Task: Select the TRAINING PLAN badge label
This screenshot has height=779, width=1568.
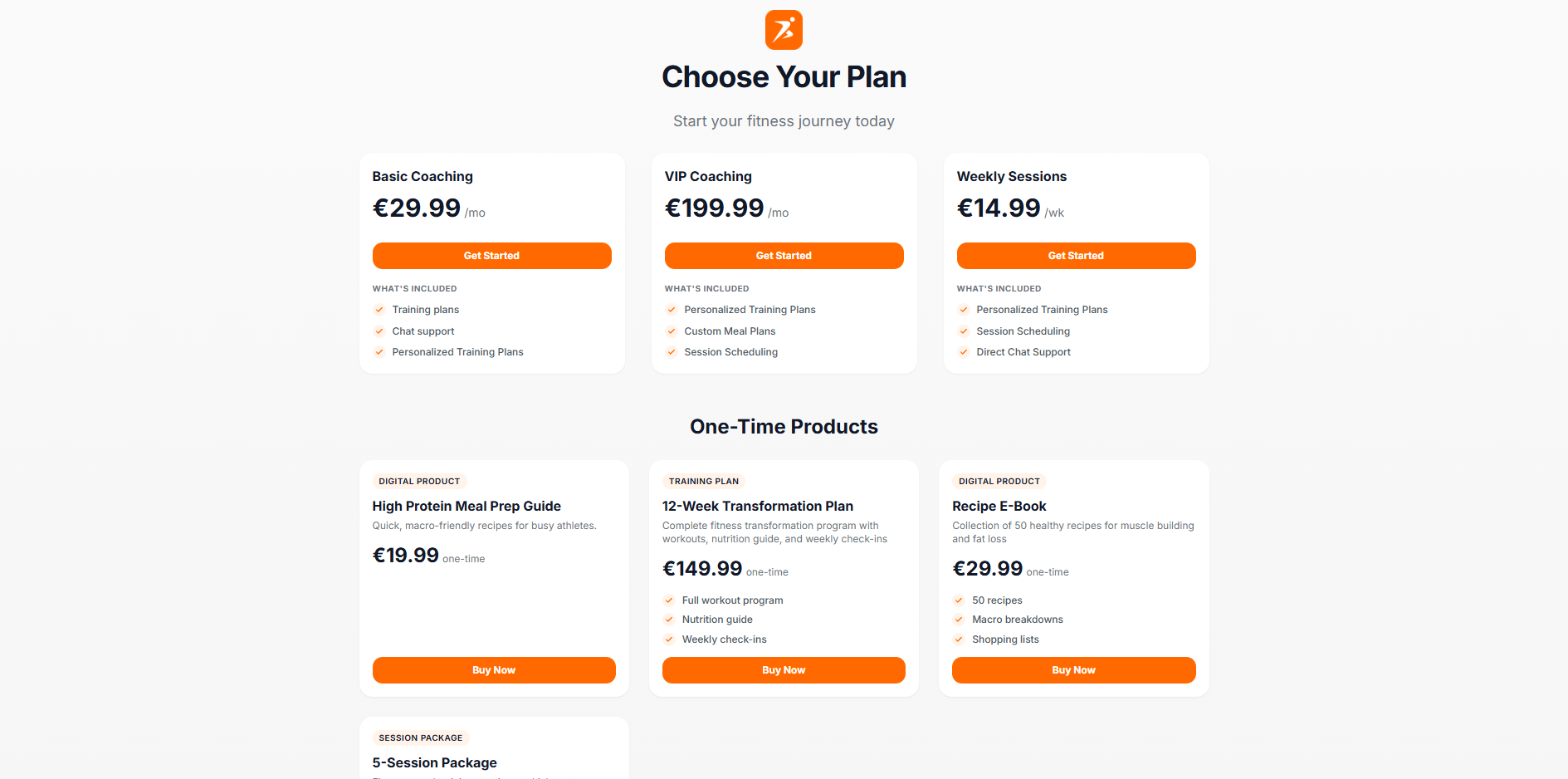Action: [x=703, y=481]
